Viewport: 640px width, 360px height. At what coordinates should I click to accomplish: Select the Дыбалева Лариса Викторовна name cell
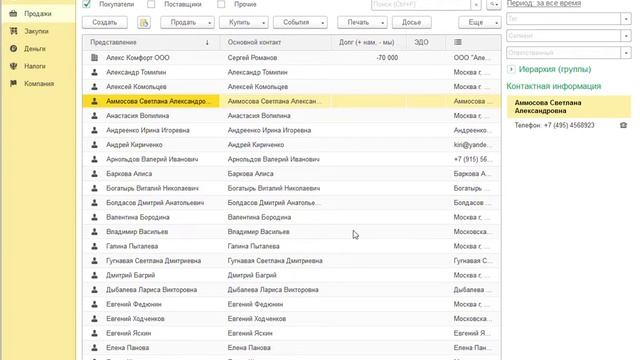tap(151, 290)
